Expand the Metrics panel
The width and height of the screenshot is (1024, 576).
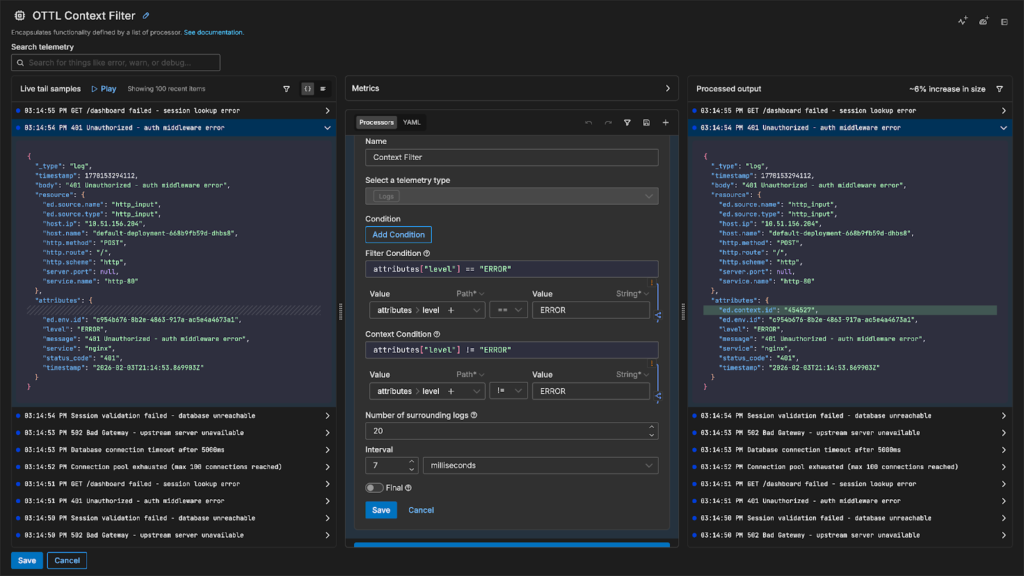[x=667, y=89]
